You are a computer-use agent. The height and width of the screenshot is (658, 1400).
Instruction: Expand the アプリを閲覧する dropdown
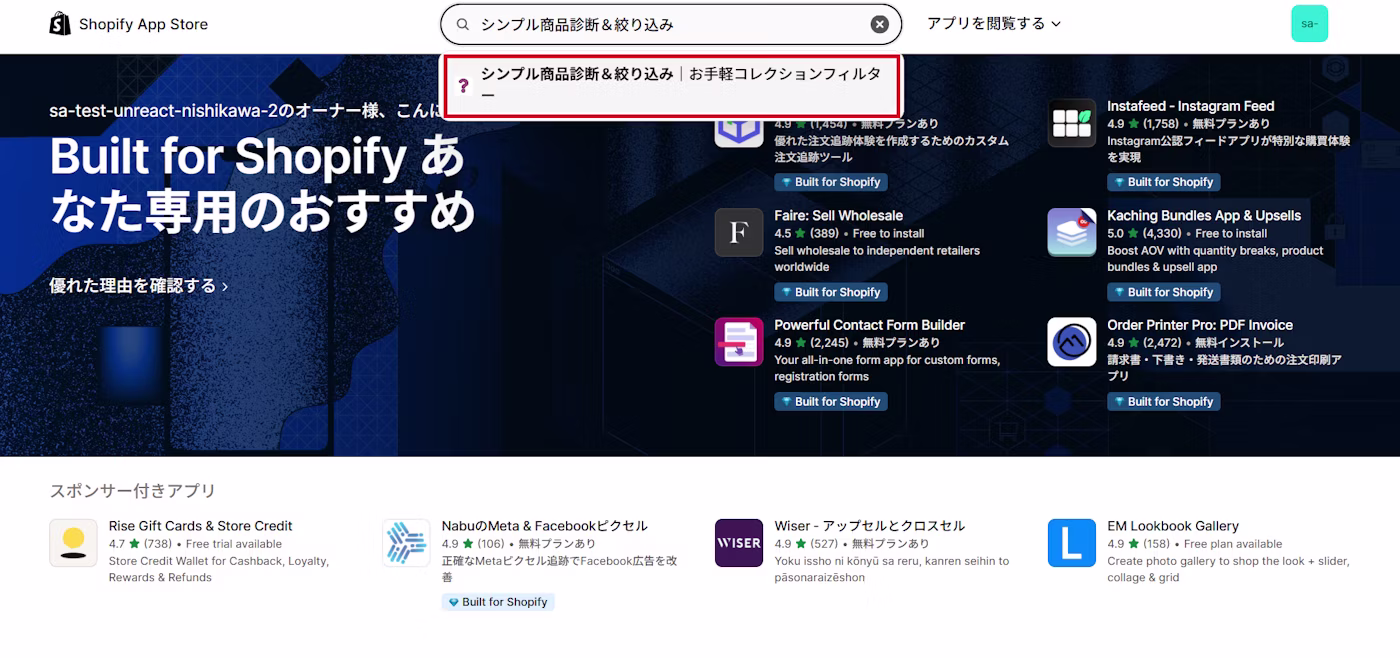(x=993, y=24)
